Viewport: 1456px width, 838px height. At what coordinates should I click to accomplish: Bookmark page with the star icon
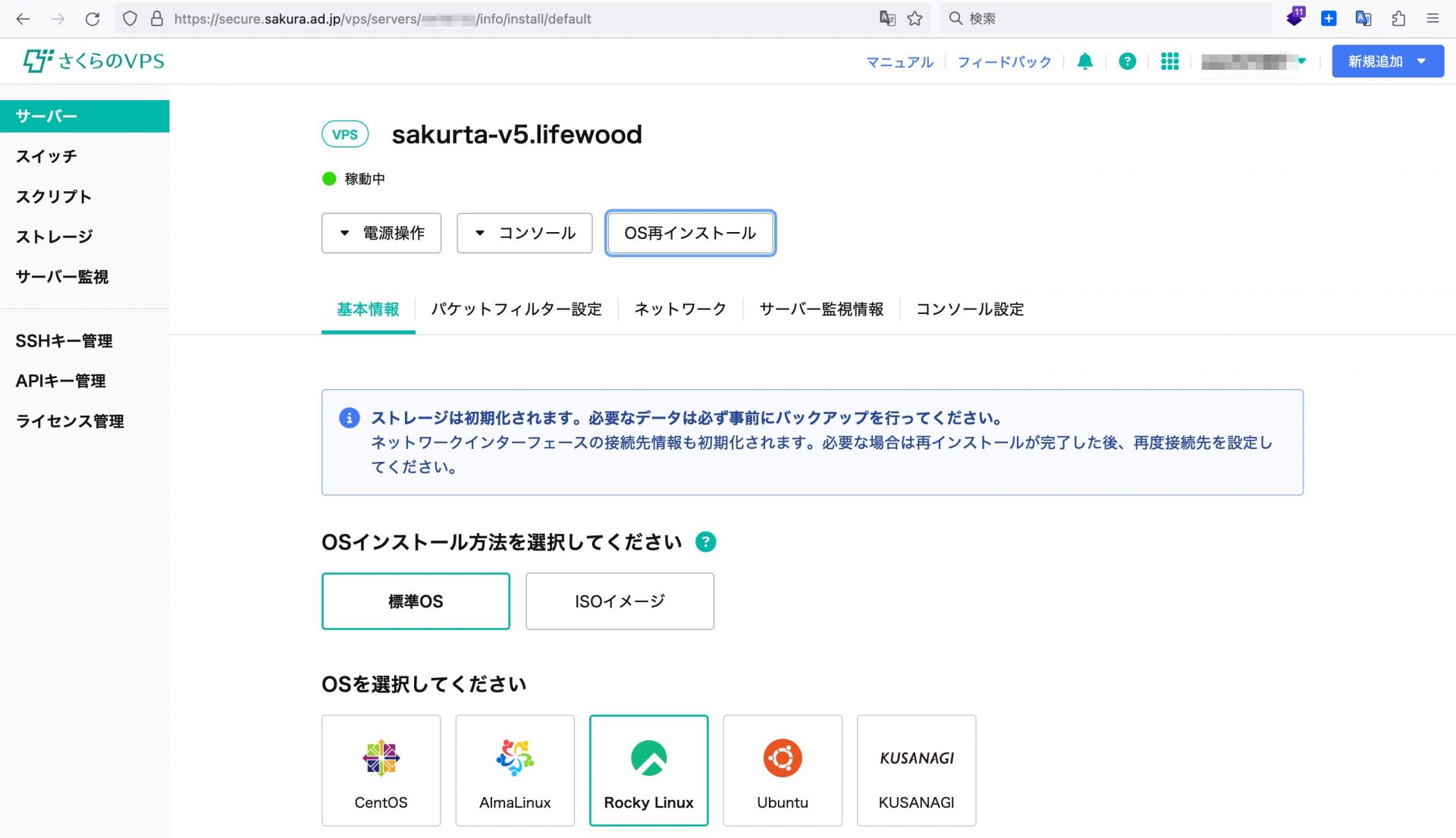click(x=915, y=18)
